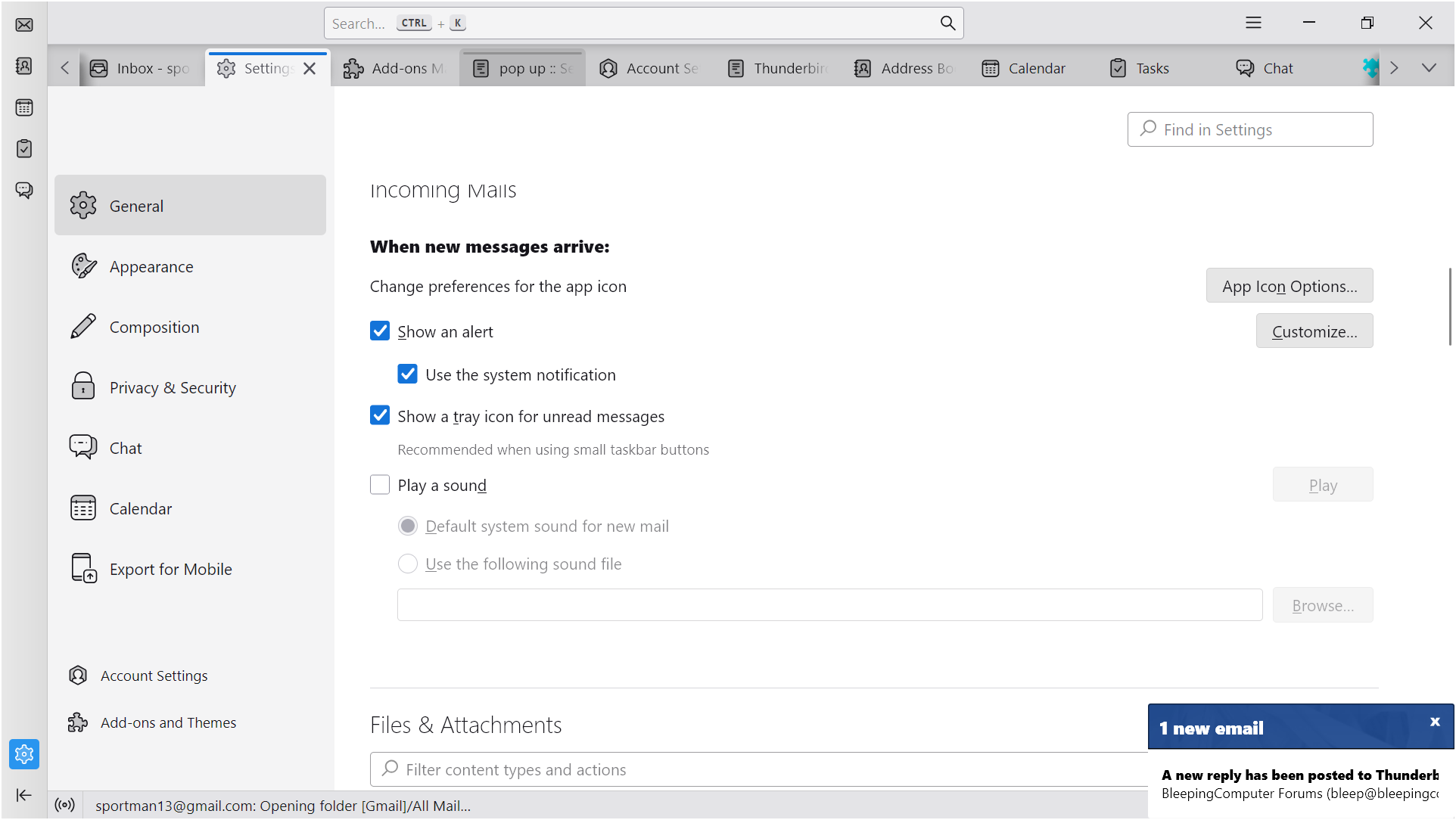Open Calendar space icon in sidebar

pyautogui.click(x=24, y=107)
